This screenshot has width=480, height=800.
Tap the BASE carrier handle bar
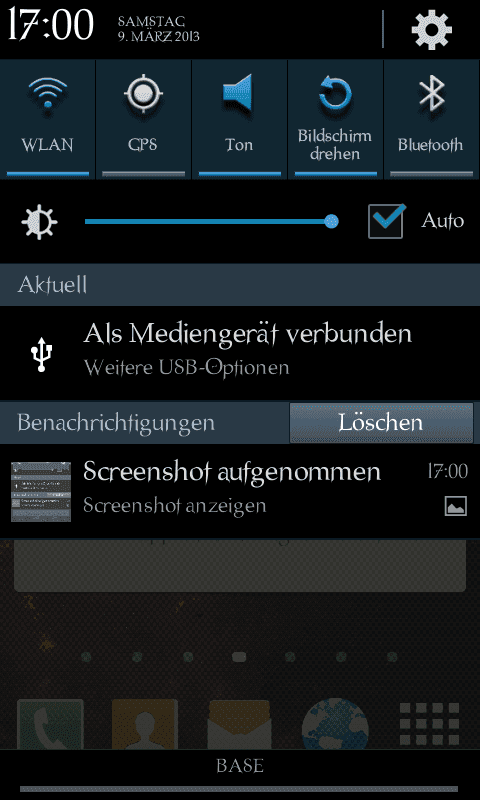coord(240,765)
